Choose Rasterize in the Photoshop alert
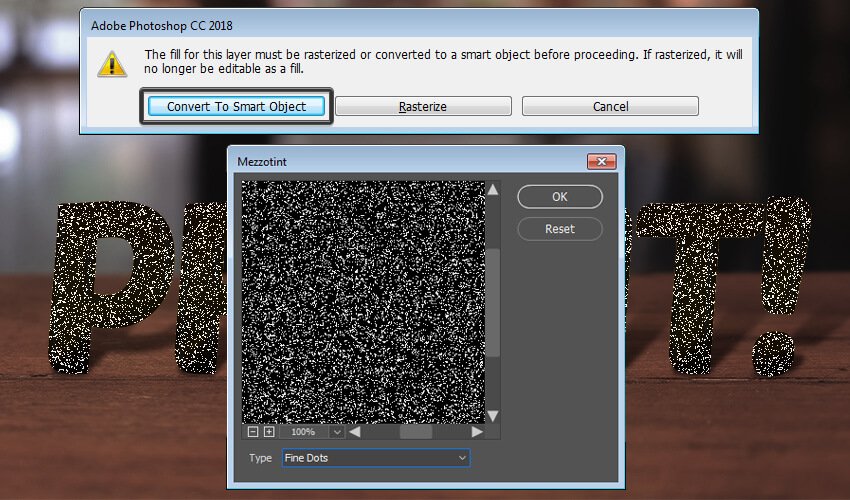This screenshot has height=500, width=850. (423, 106)
